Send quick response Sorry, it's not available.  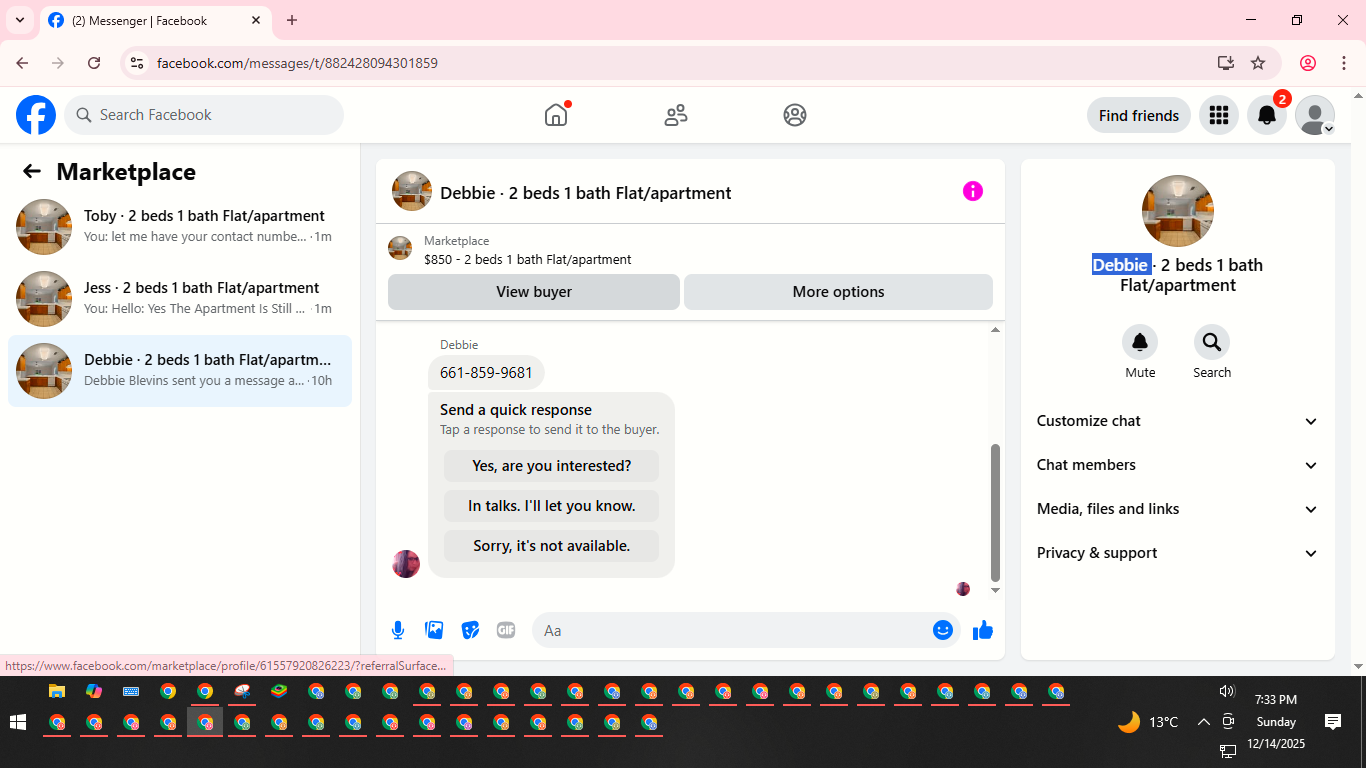pyautogui.click(x=552, y=546)
